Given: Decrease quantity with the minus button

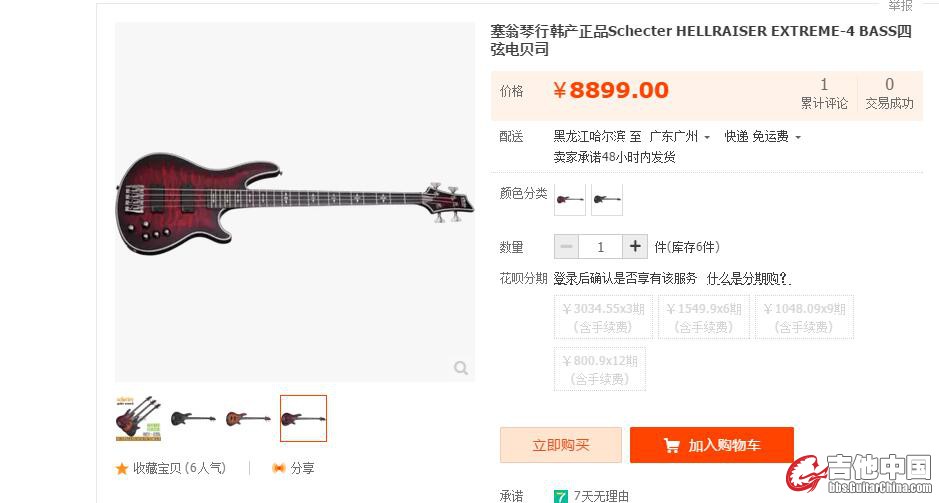Looking at the screenshot, I should pyautogui.click(x=566, y=246).
